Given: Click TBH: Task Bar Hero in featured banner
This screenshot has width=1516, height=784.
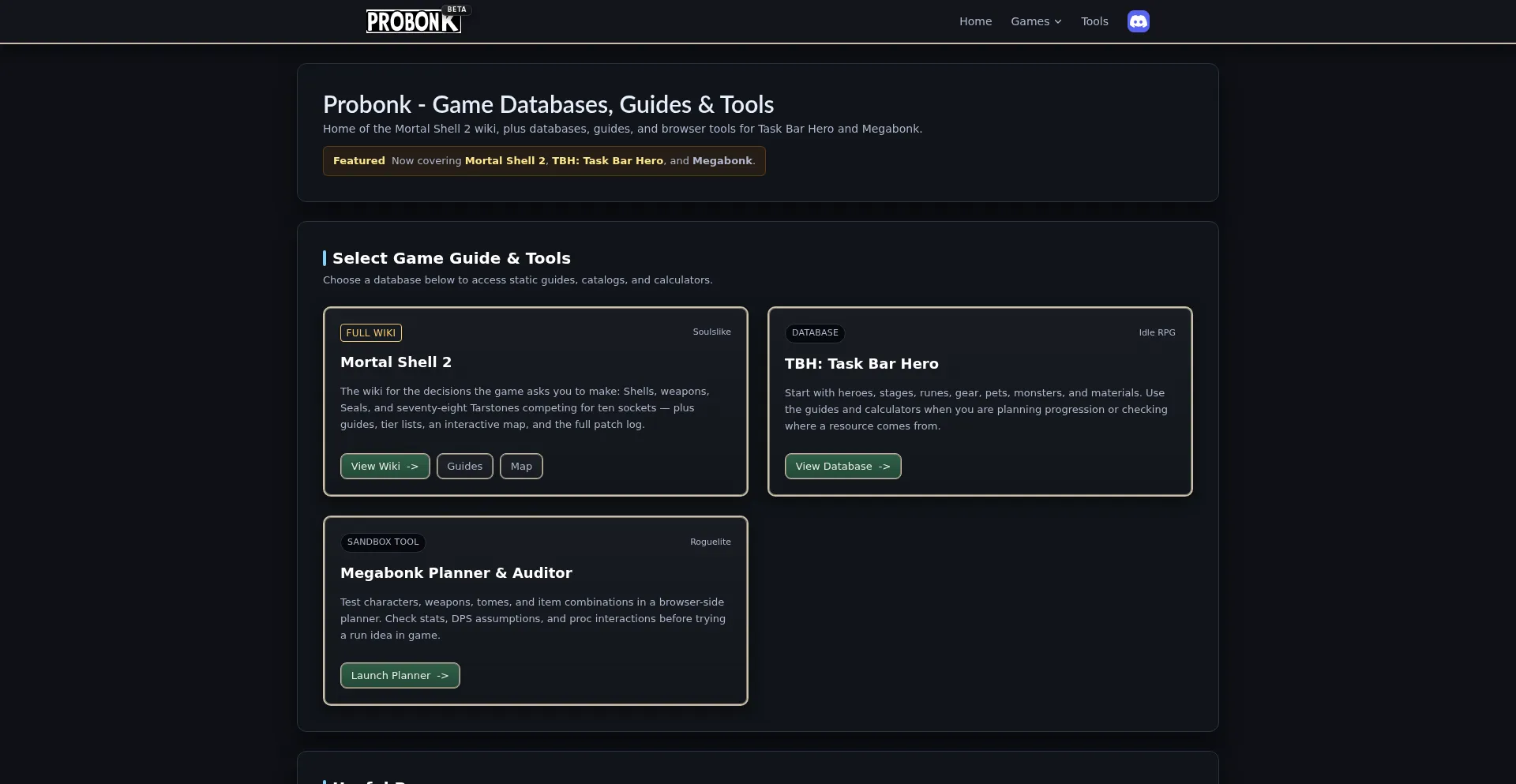Looking at the screenshot, I should [607, 160].
